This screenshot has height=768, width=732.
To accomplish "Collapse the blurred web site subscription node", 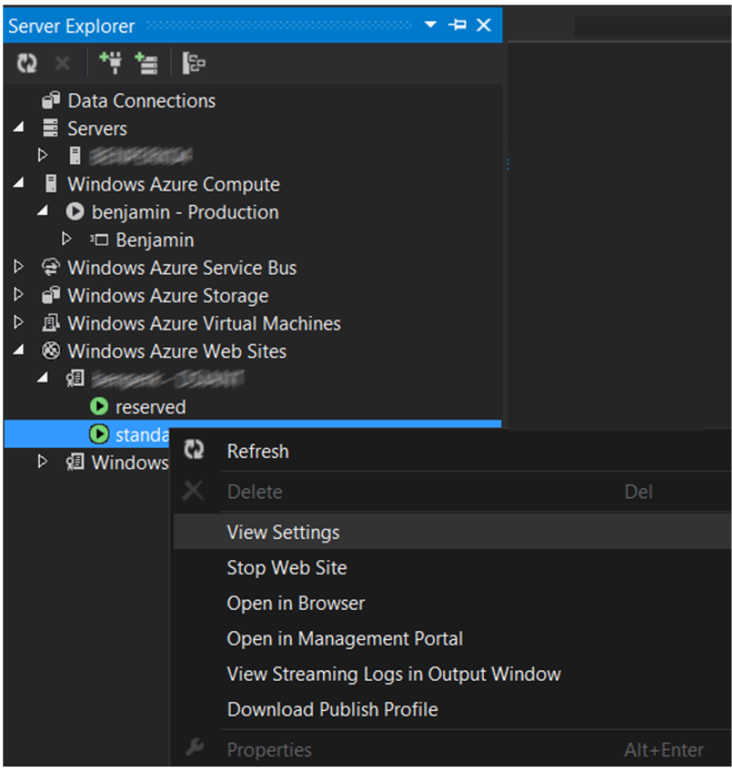I will click(43, 378).
